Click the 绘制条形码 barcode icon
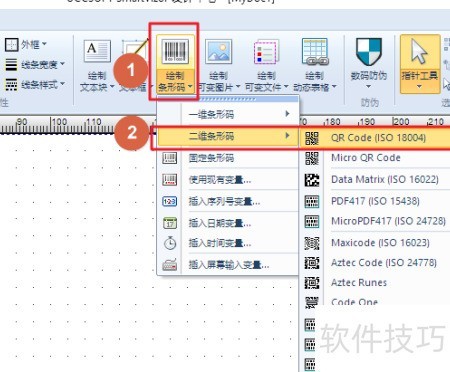 (175, 51)
